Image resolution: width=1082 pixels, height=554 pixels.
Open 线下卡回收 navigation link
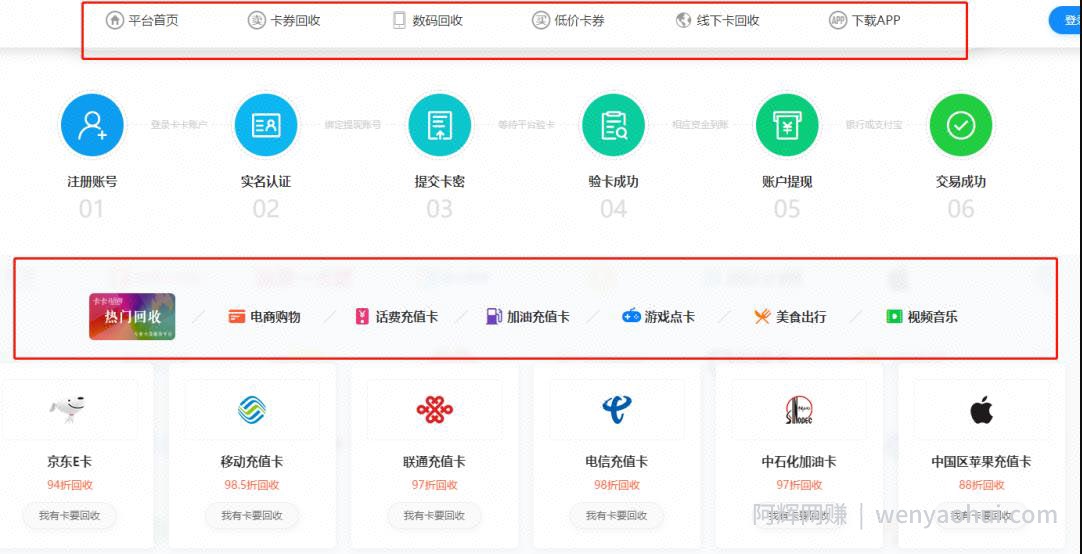728,21
